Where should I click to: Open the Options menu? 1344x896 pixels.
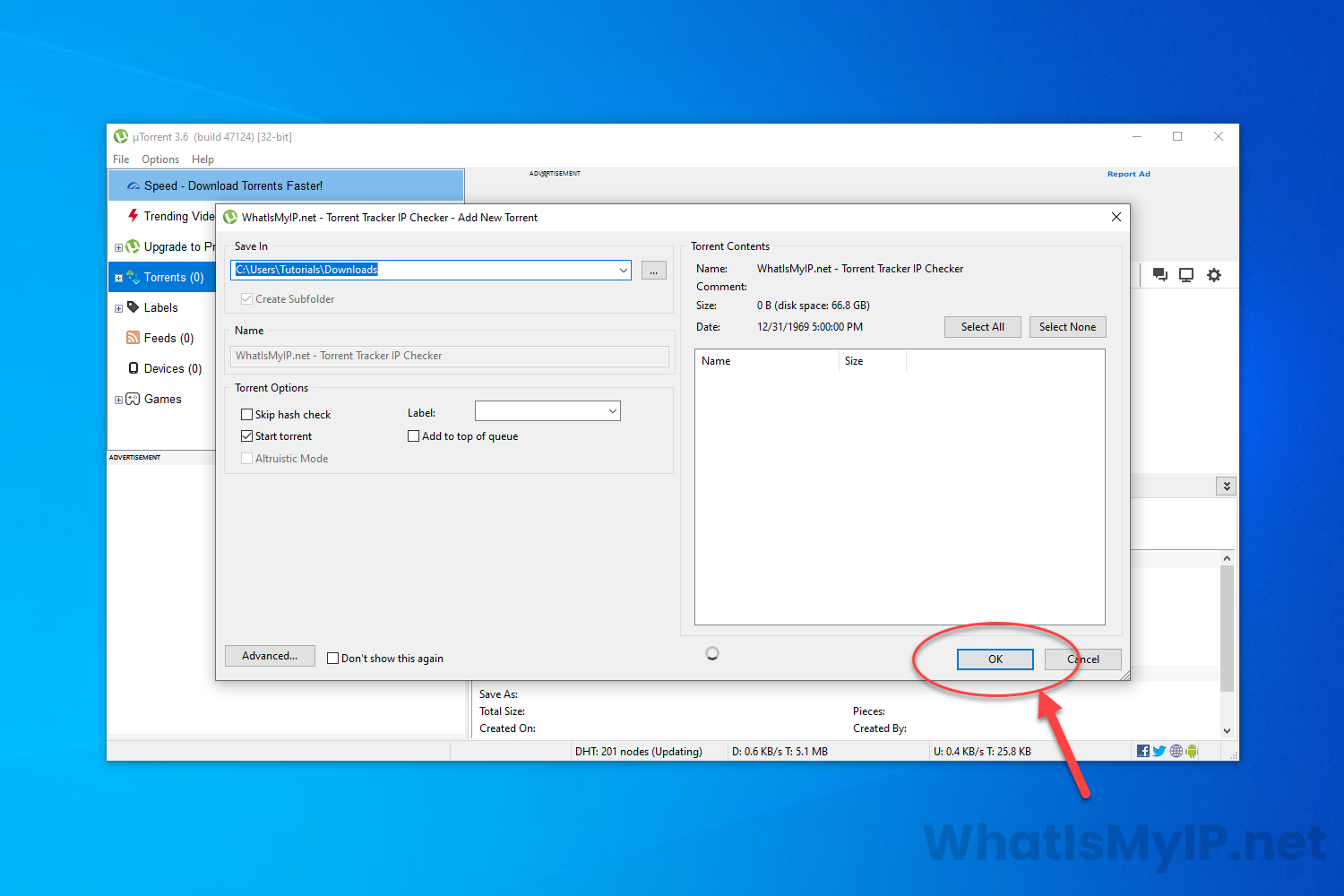click(x=160, y=159)
